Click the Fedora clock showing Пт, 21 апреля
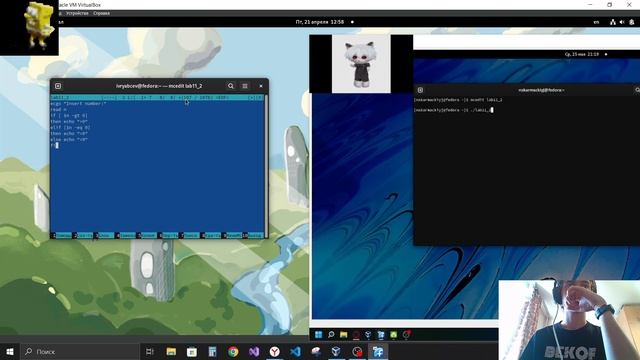 (320, 22)
